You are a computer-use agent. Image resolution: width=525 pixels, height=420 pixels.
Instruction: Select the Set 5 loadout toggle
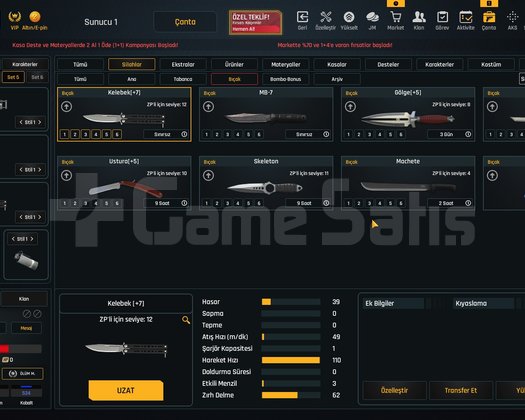point(13,77)
